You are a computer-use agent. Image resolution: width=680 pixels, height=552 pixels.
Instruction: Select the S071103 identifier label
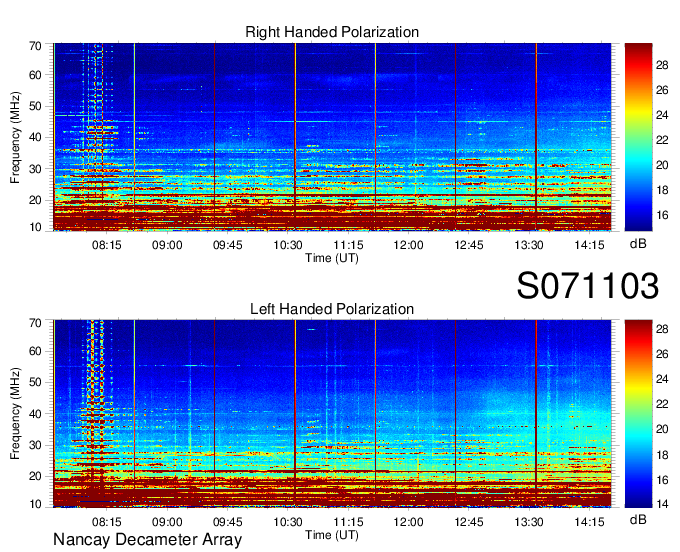tap(588, 285)
